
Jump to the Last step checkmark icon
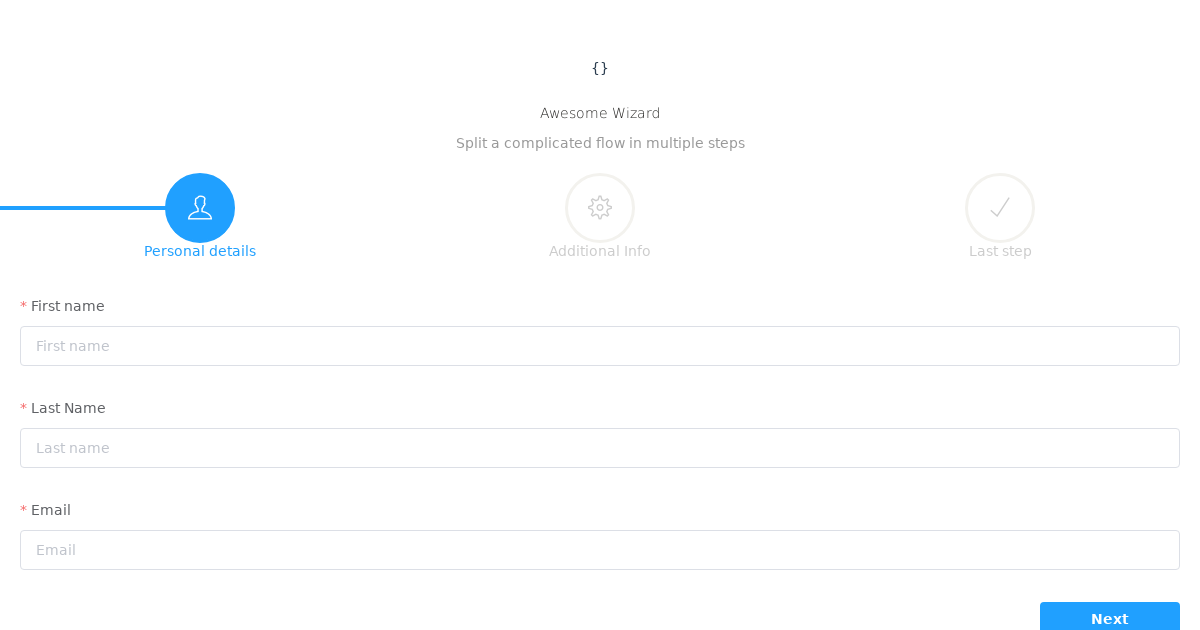(1000, 208)
